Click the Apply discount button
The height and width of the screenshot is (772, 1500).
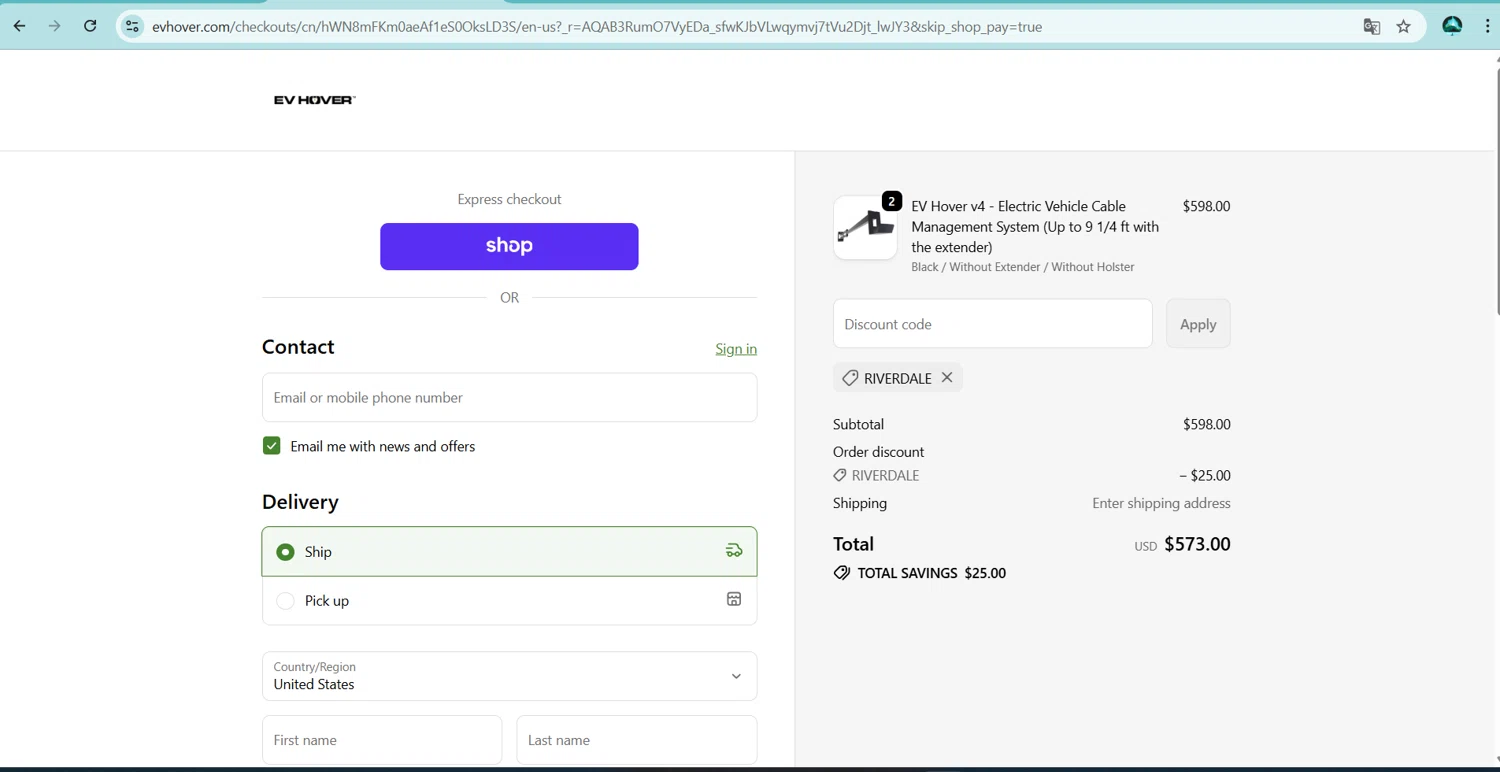[1198, 324]
